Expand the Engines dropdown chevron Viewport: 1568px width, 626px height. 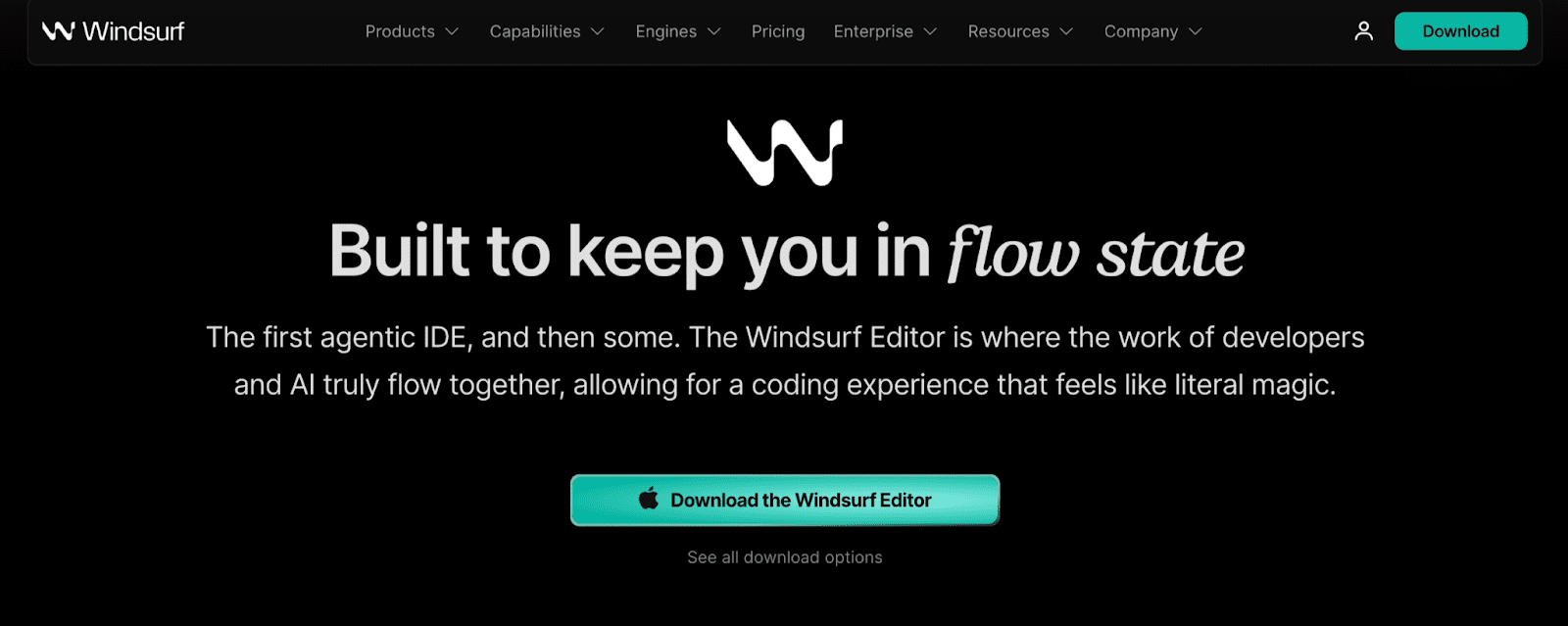714,31
